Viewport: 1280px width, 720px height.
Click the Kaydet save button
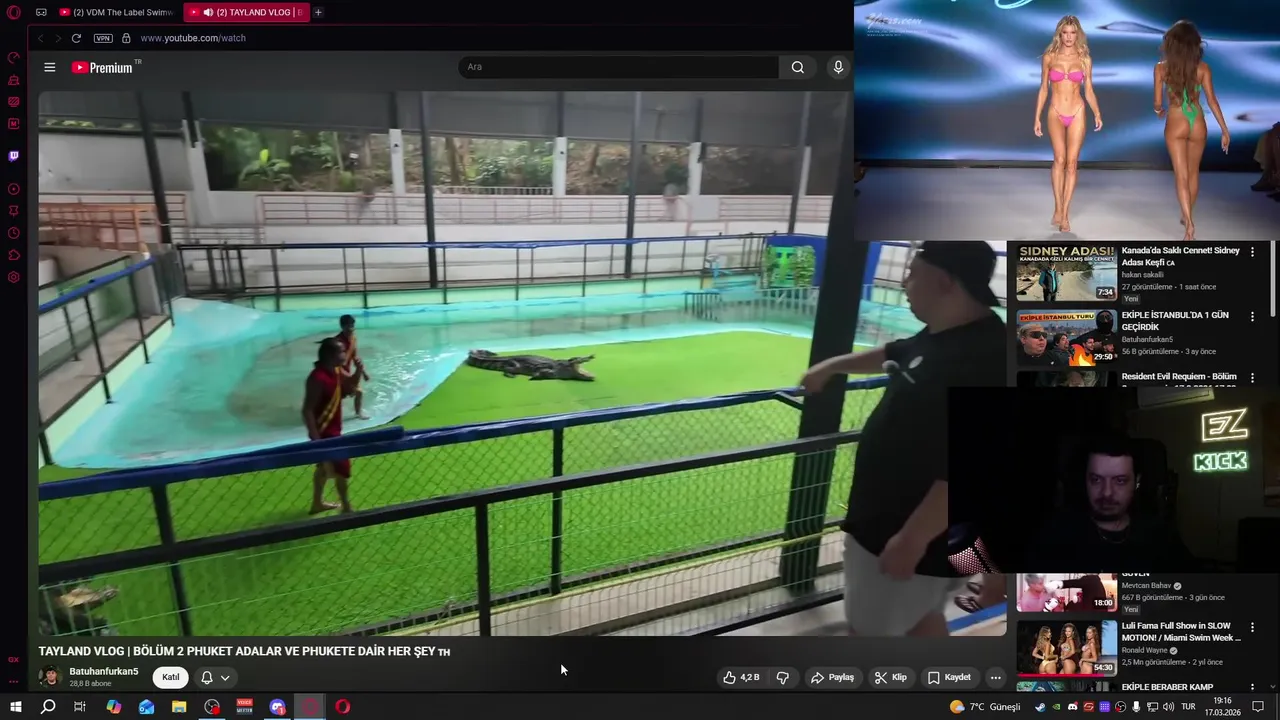[949, 677]
